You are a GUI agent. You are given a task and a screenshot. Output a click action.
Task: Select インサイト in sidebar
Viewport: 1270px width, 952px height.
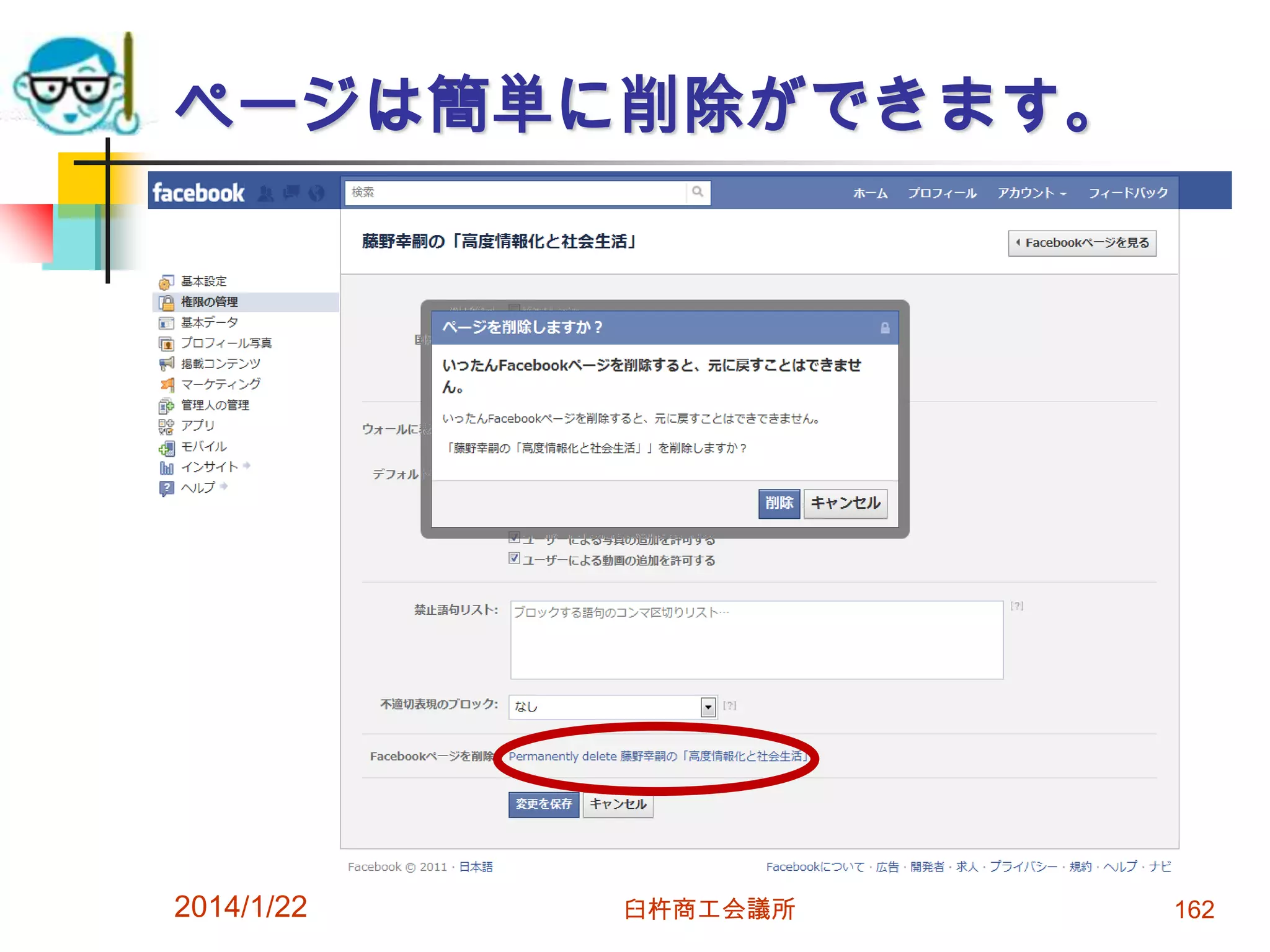tap(210, 467)
